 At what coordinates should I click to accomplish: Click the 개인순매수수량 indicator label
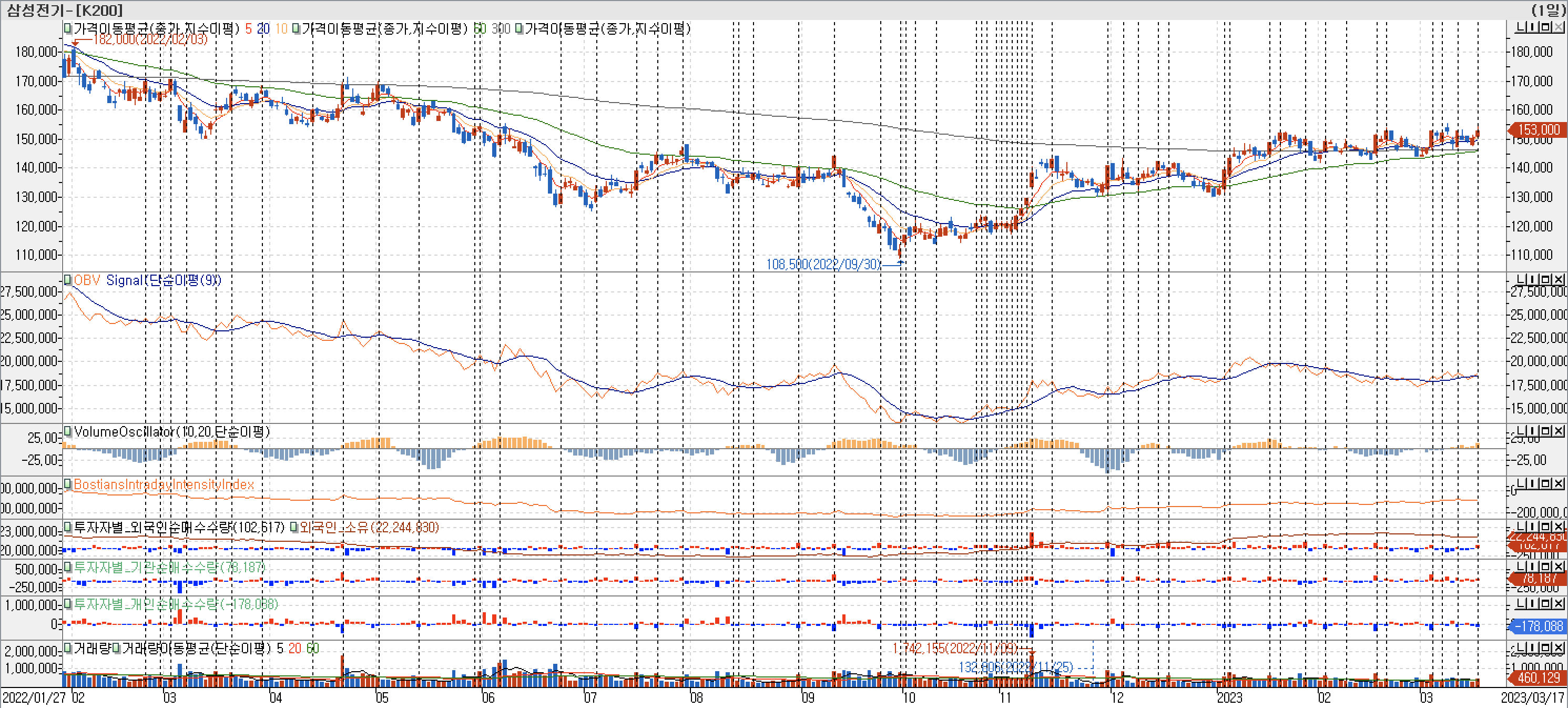[x=175, y=604]
